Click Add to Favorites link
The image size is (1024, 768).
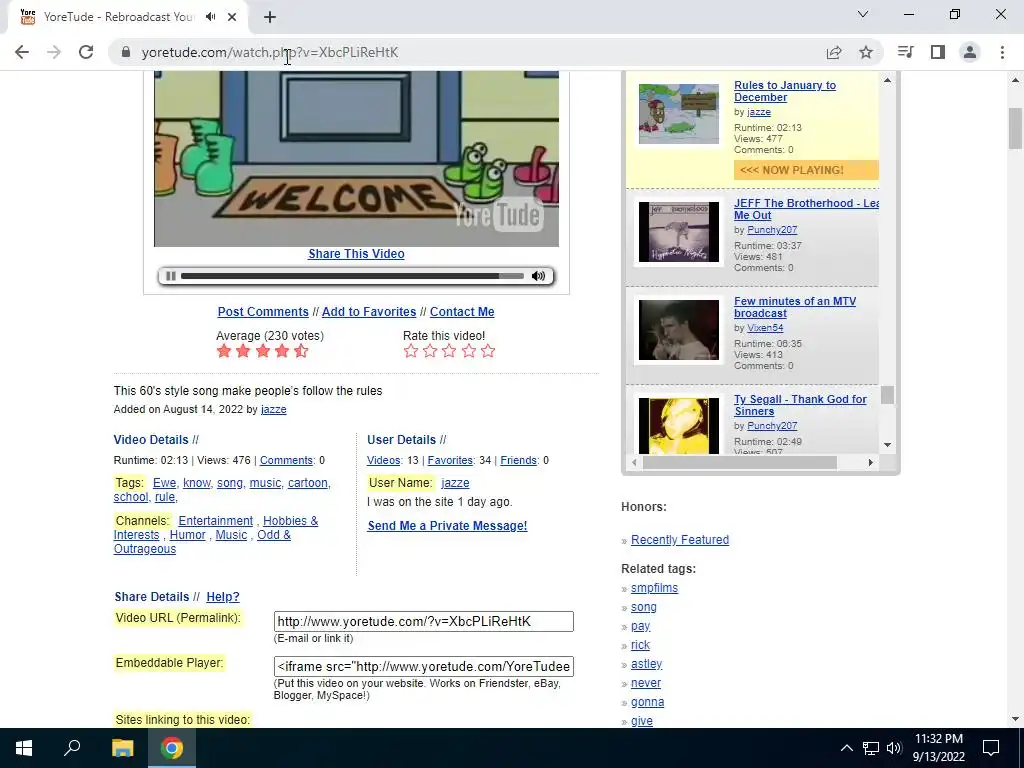[x=369, y=312]
